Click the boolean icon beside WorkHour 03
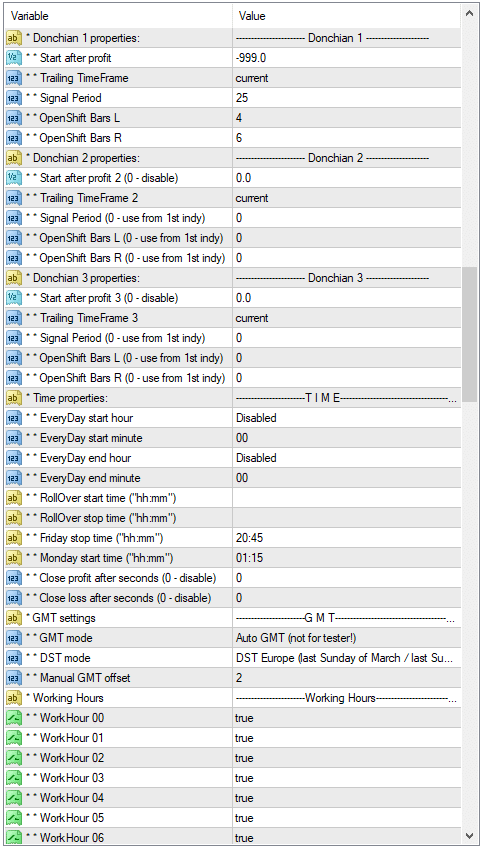 [x=14, y=779]
